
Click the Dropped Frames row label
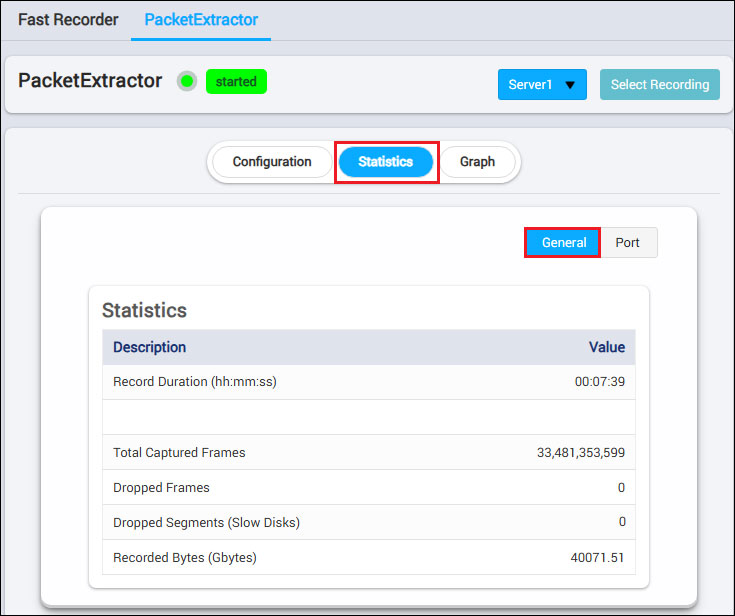click(x=161, y=487)
